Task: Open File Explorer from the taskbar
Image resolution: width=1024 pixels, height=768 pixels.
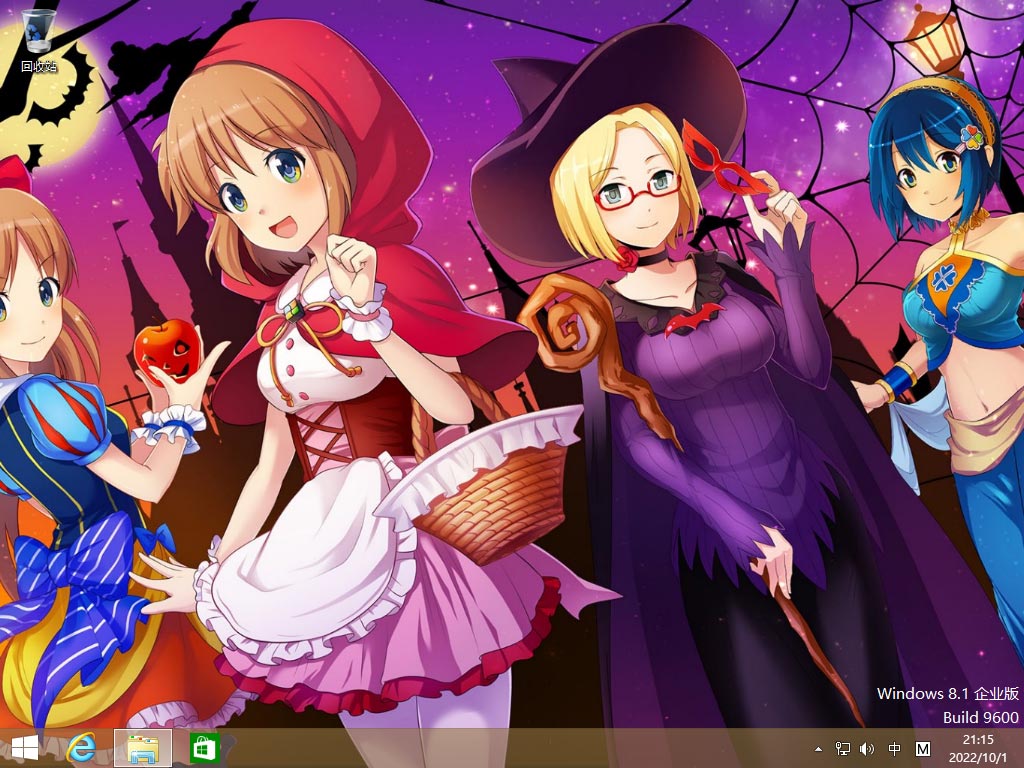Action: [143, 748]
